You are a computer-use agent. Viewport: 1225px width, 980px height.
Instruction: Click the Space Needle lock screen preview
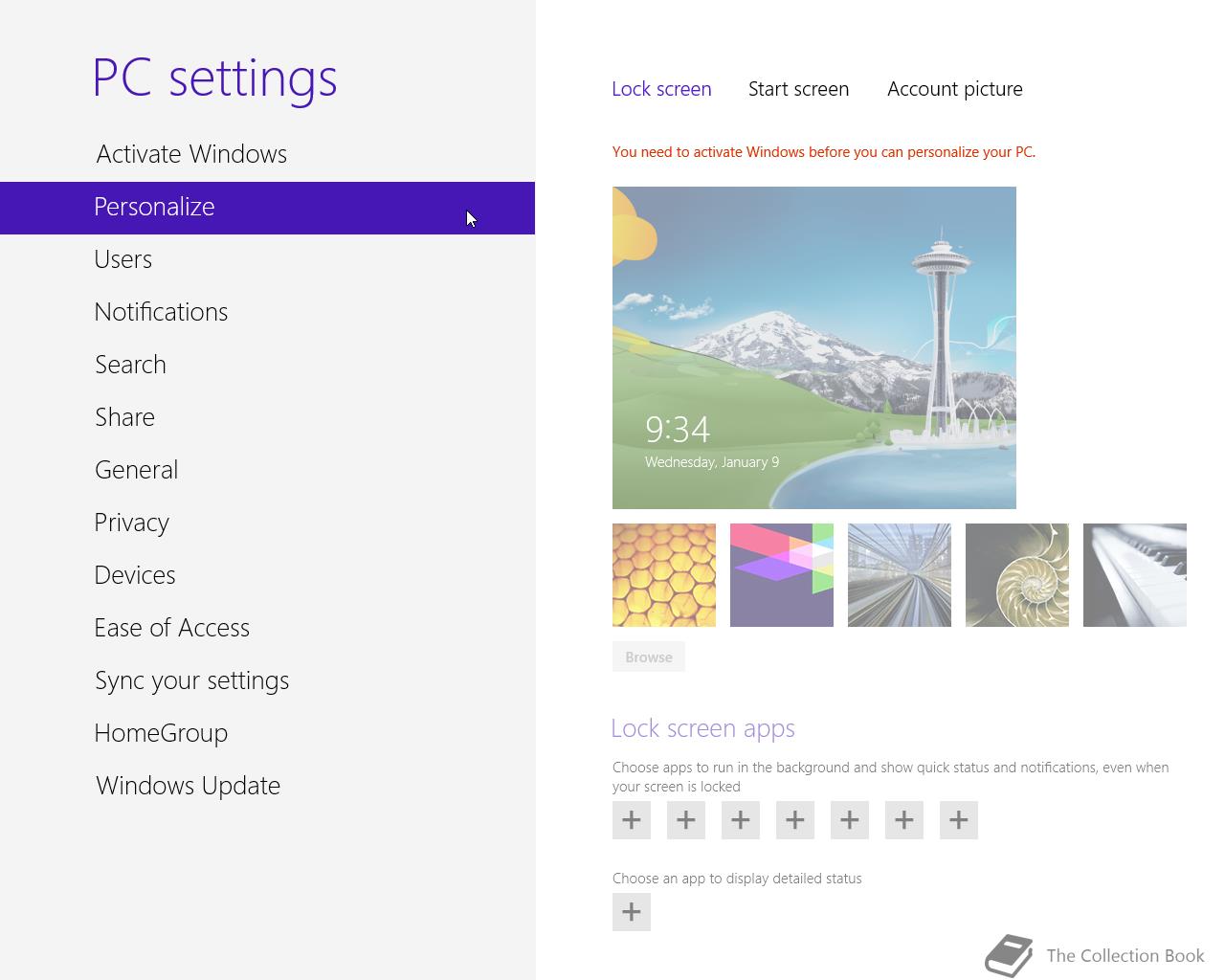pyautogui.click(x=814, y=347)
